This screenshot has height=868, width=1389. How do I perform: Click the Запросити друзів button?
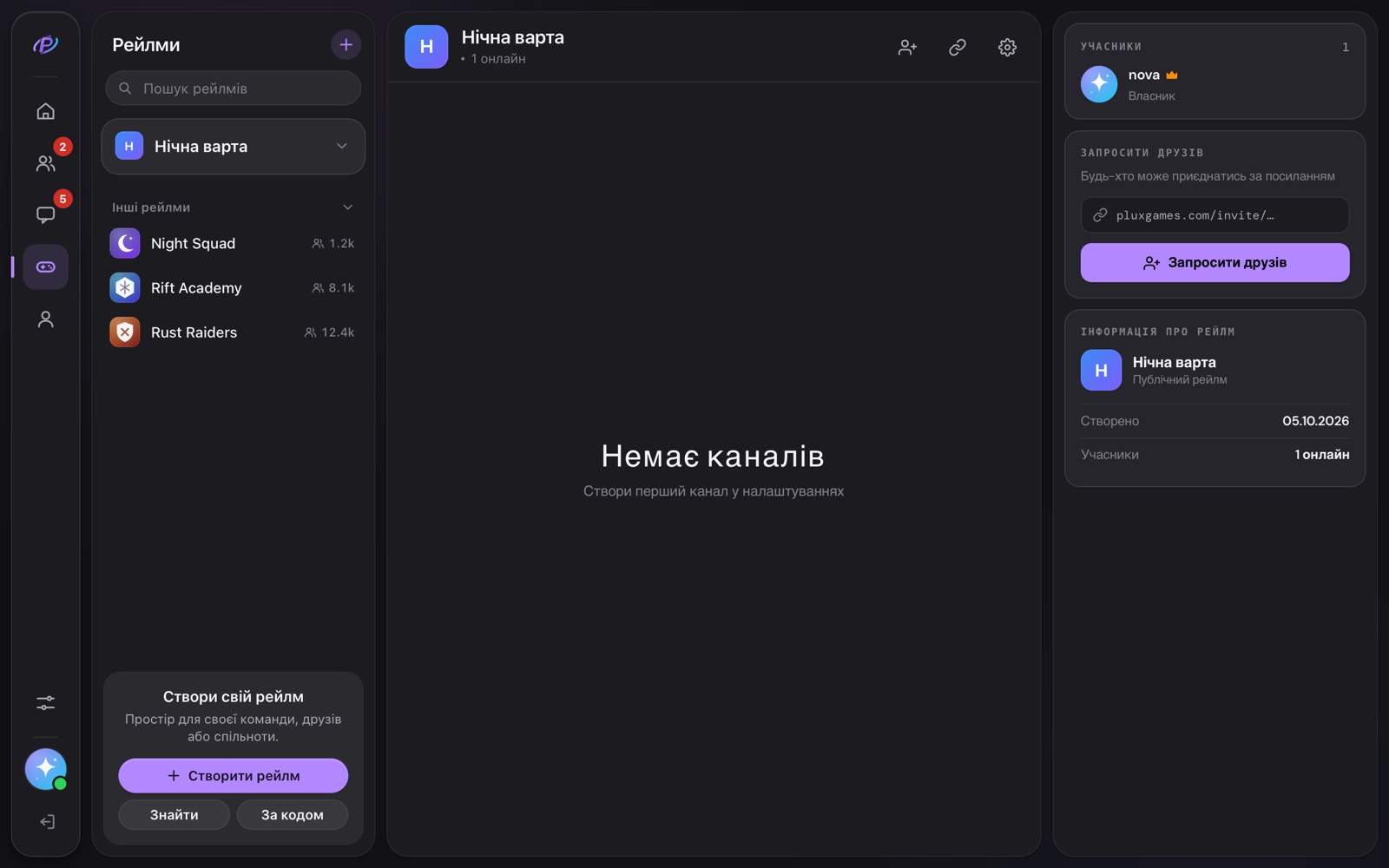pyautogui.click(x=1215, y=262)
